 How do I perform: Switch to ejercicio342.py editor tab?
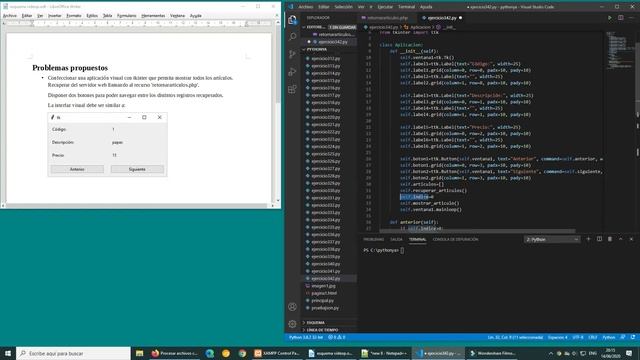point(442,18)
